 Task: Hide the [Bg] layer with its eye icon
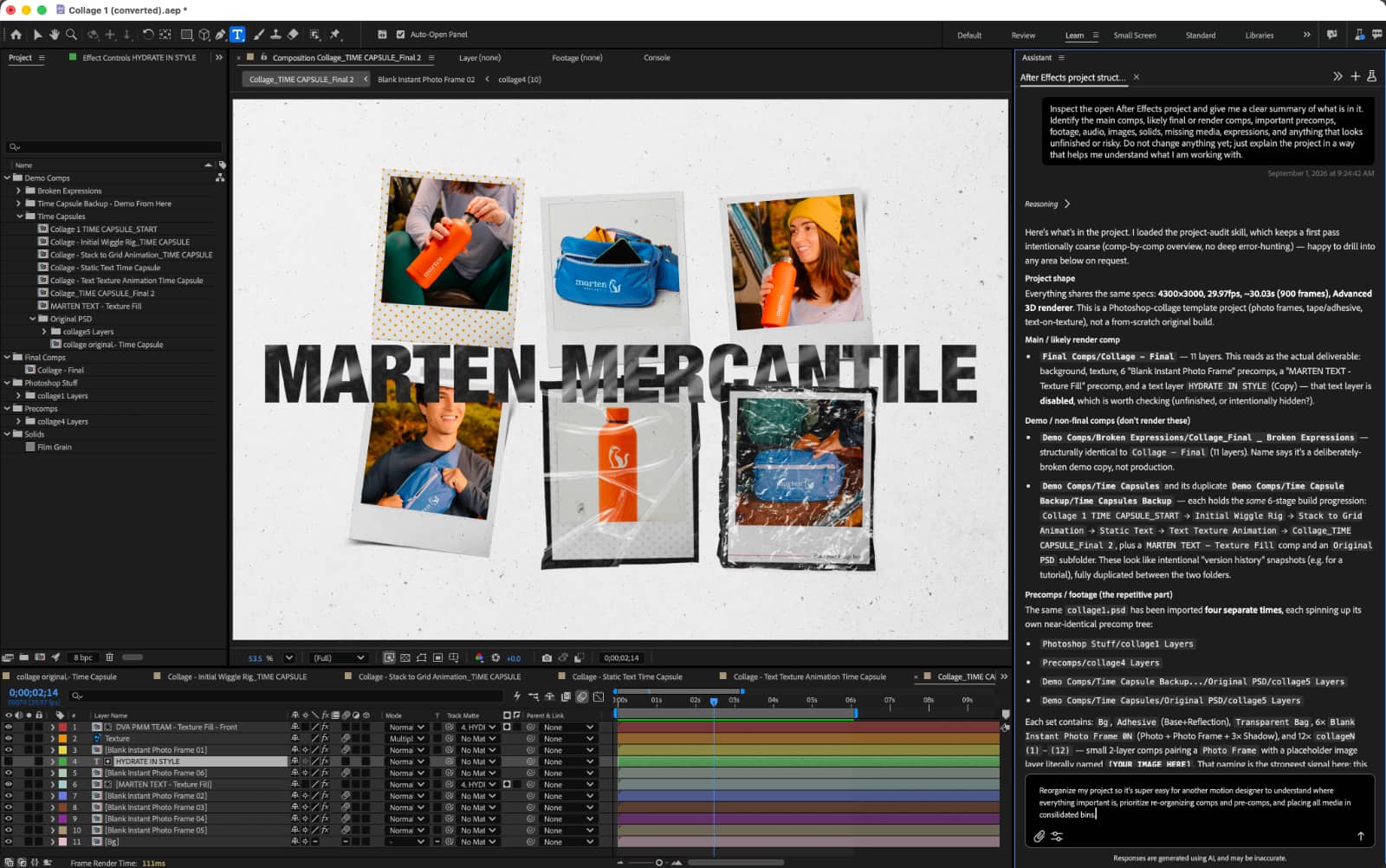click(x=9, y=841)
